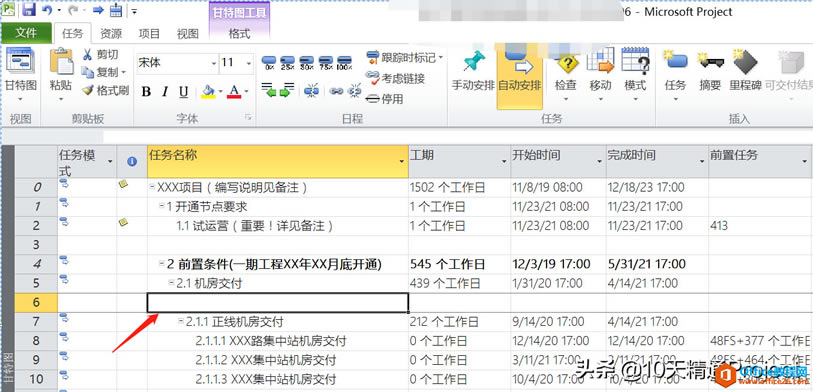Click the Paste (粘贴) clipboard icon
The image size is (813, 392).
click(x=62, y=61)
